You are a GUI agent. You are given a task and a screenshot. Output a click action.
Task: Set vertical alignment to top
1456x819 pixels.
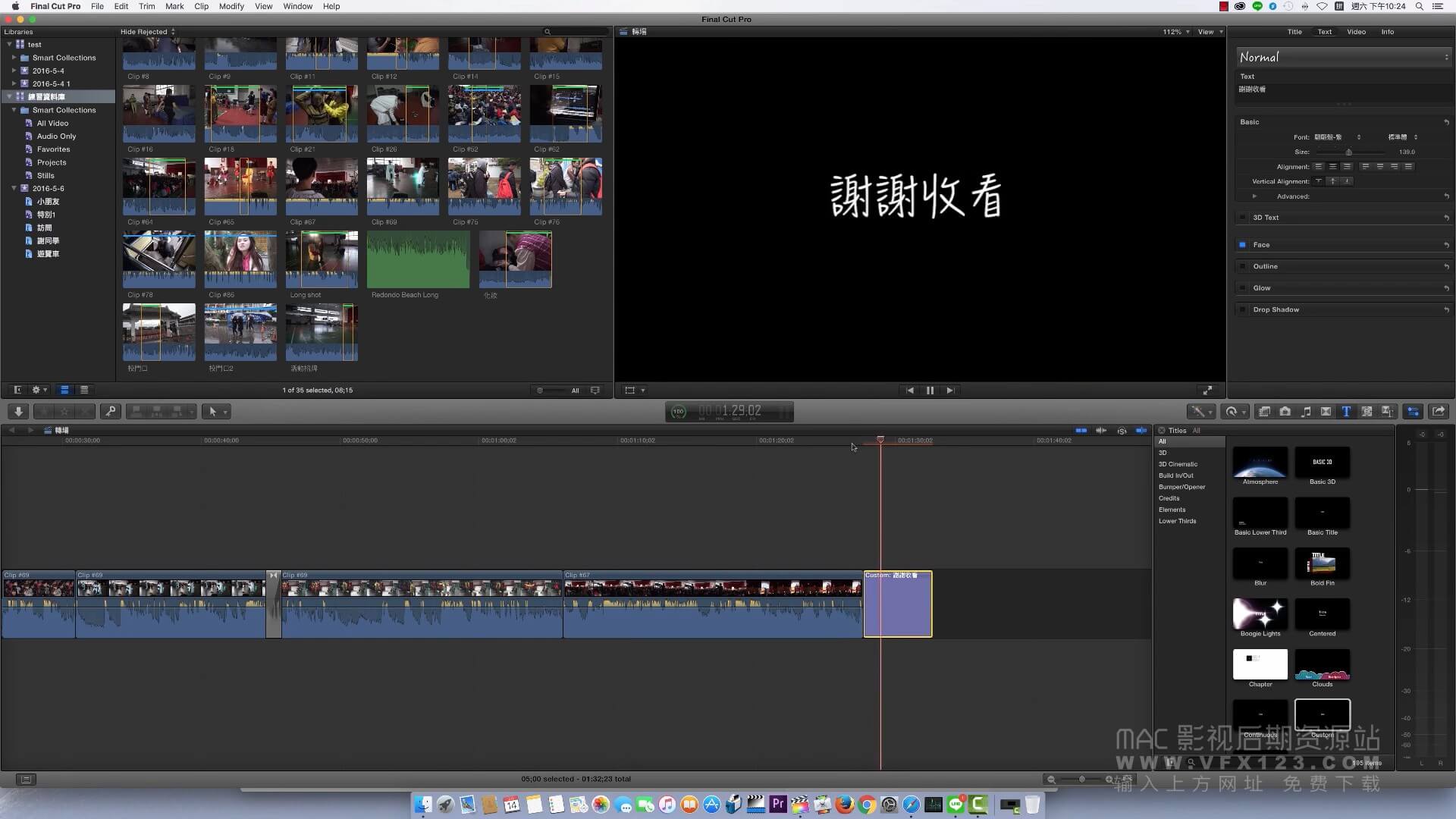[1319, 181]
